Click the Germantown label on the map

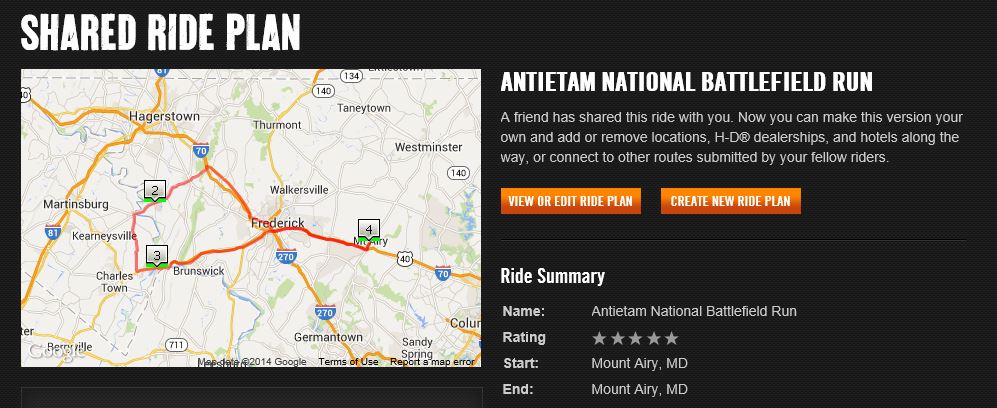pos(329,337)
